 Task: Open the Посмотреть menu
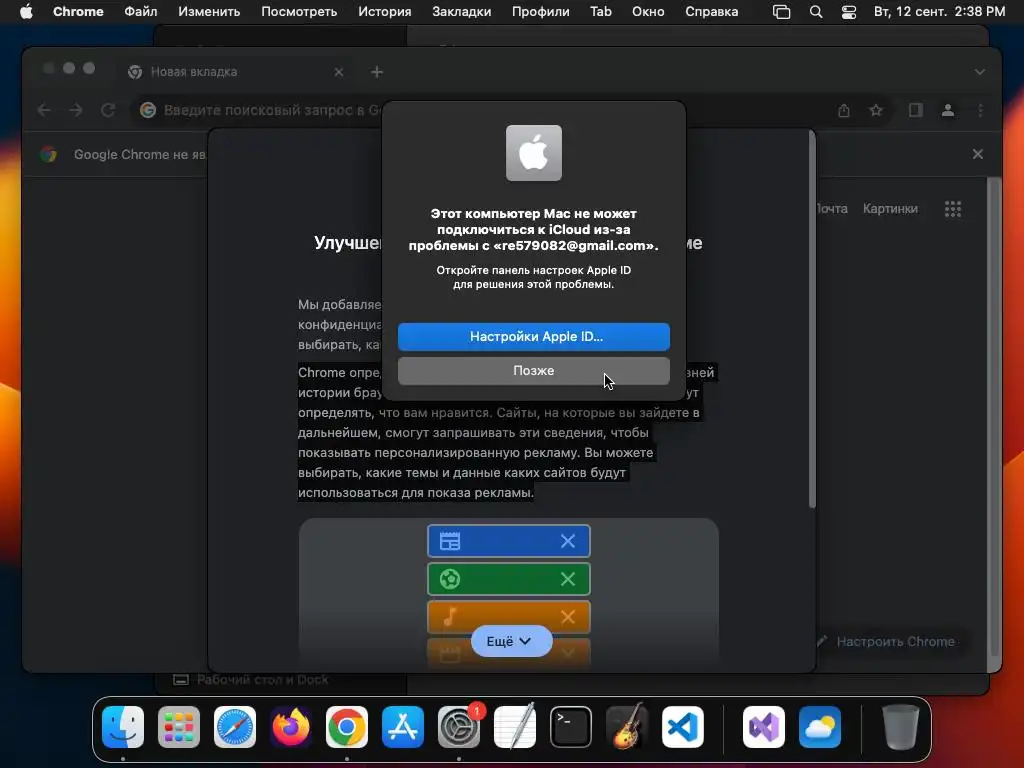[x=299, y=11]
